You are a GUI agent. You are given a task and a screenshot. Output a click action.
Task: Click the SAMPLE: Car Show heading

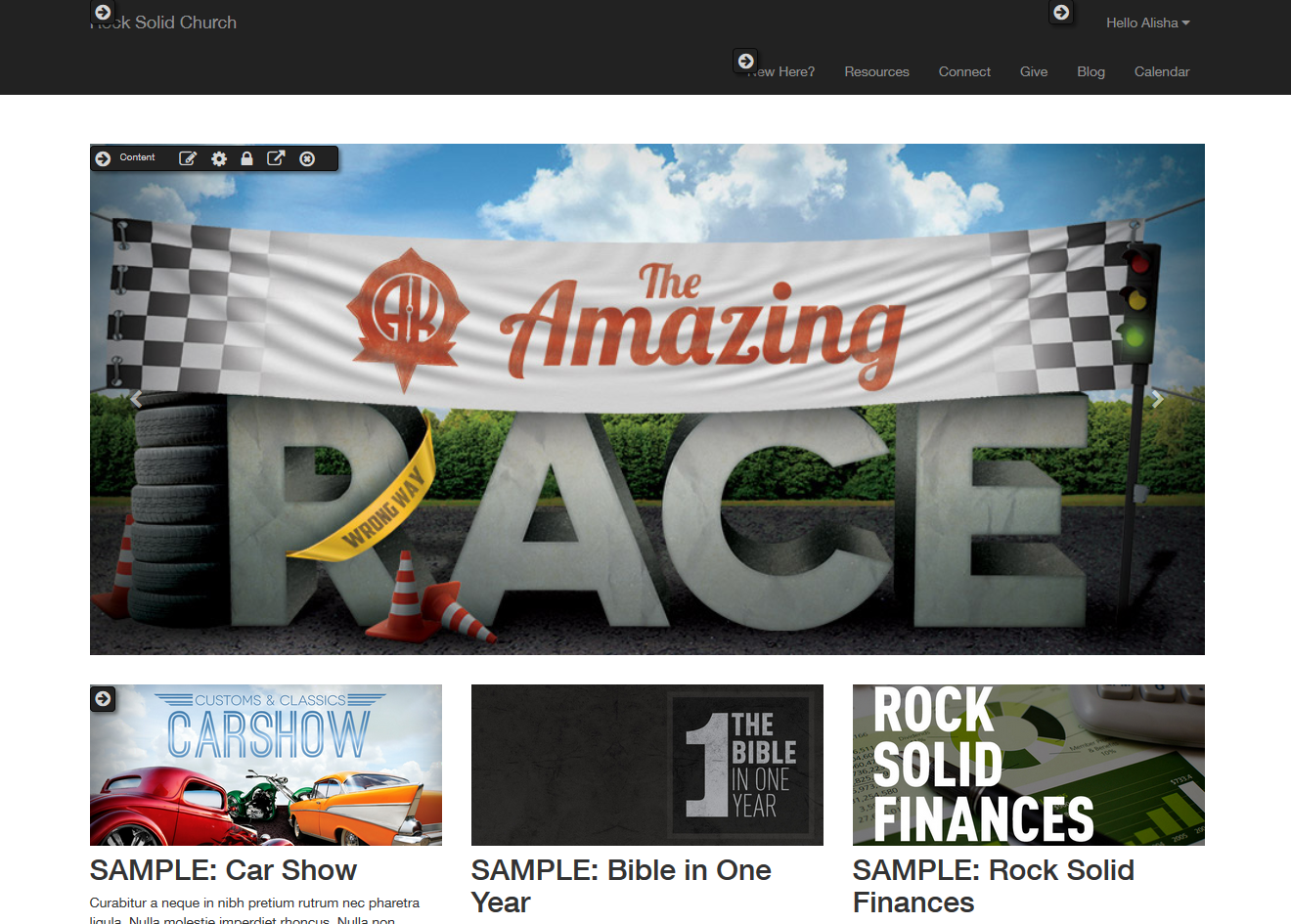tap(223, 870)
